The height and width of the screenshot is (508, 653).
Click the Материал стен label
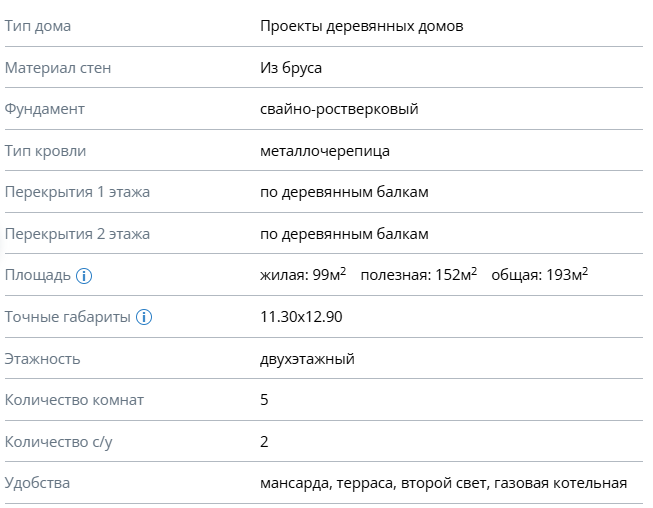[x=58, y=68]
